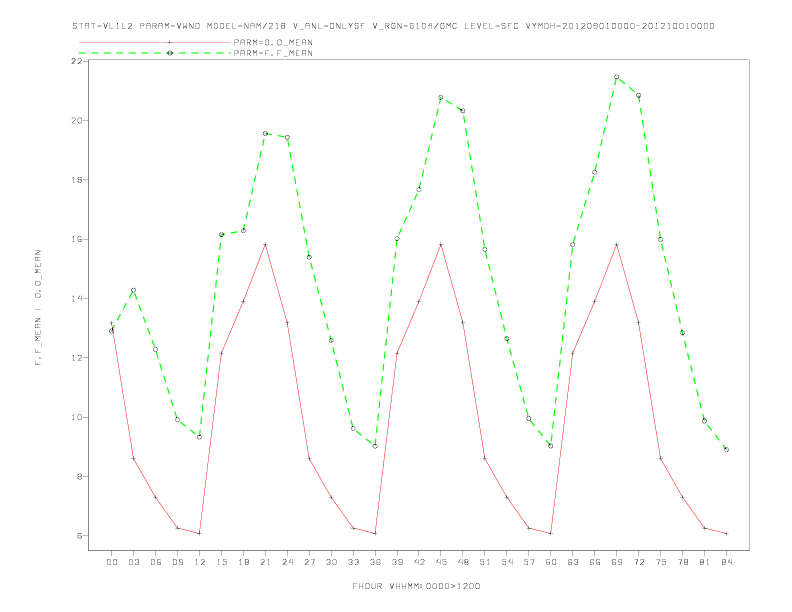This screenshot has height=612, width=792.
Task: Click the y-axis tick label 14
Action: pyautogui.click(x=76, y=298)
